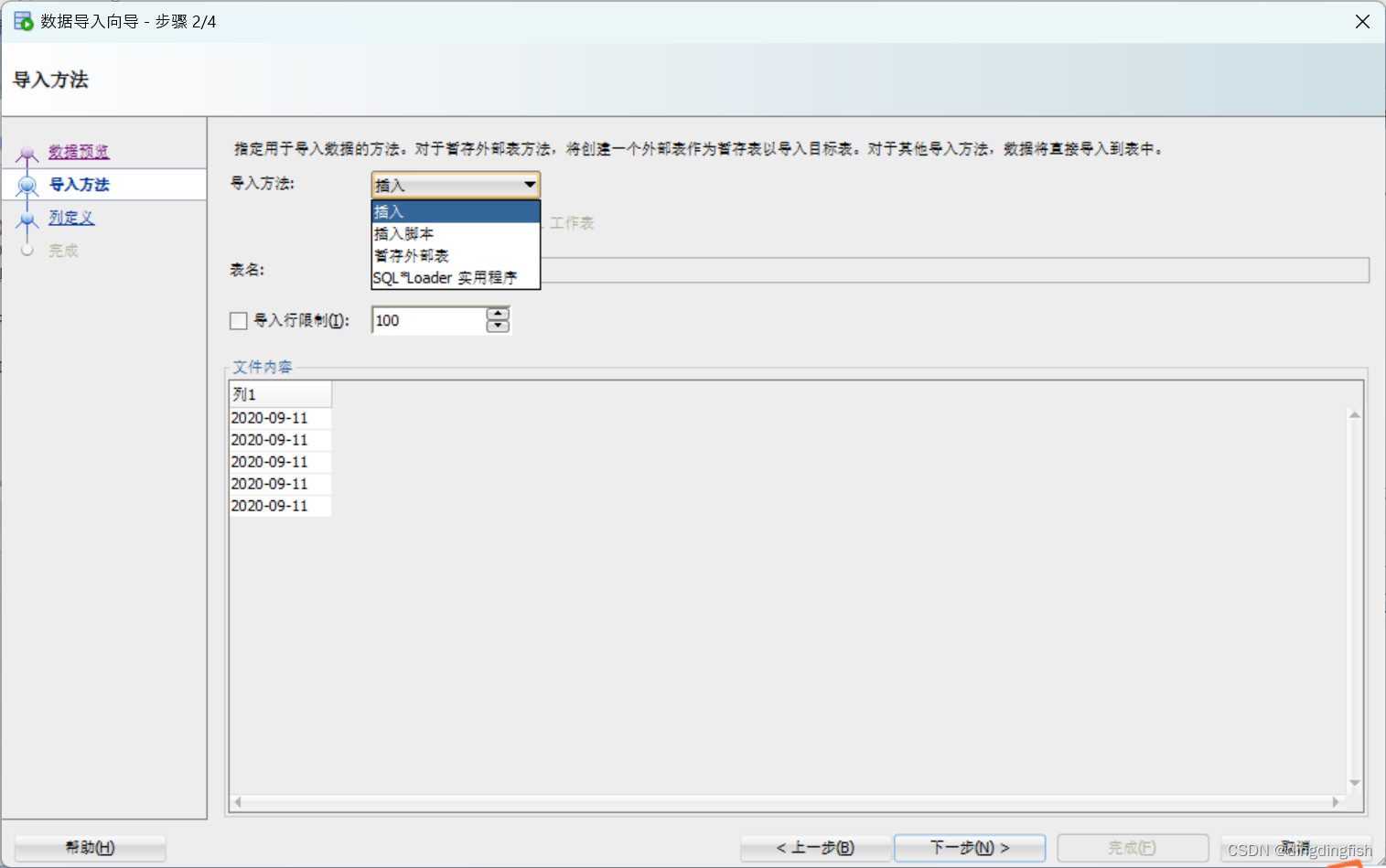Choose 暂存外部表 from the dropdown list
The width and height of the screenshot is (1386, 868).
[456, 256]
